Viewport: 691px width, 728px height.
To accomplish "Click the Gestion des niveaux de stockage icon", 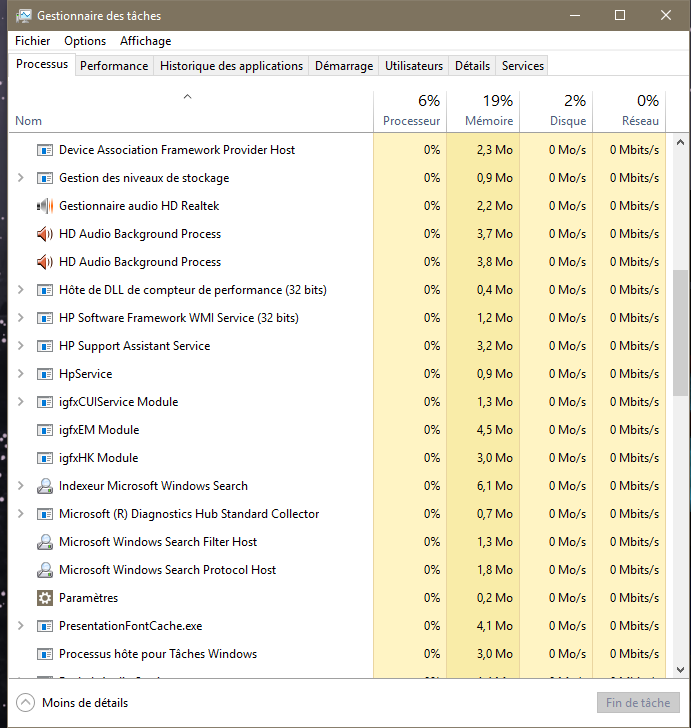I will [45, 178].
